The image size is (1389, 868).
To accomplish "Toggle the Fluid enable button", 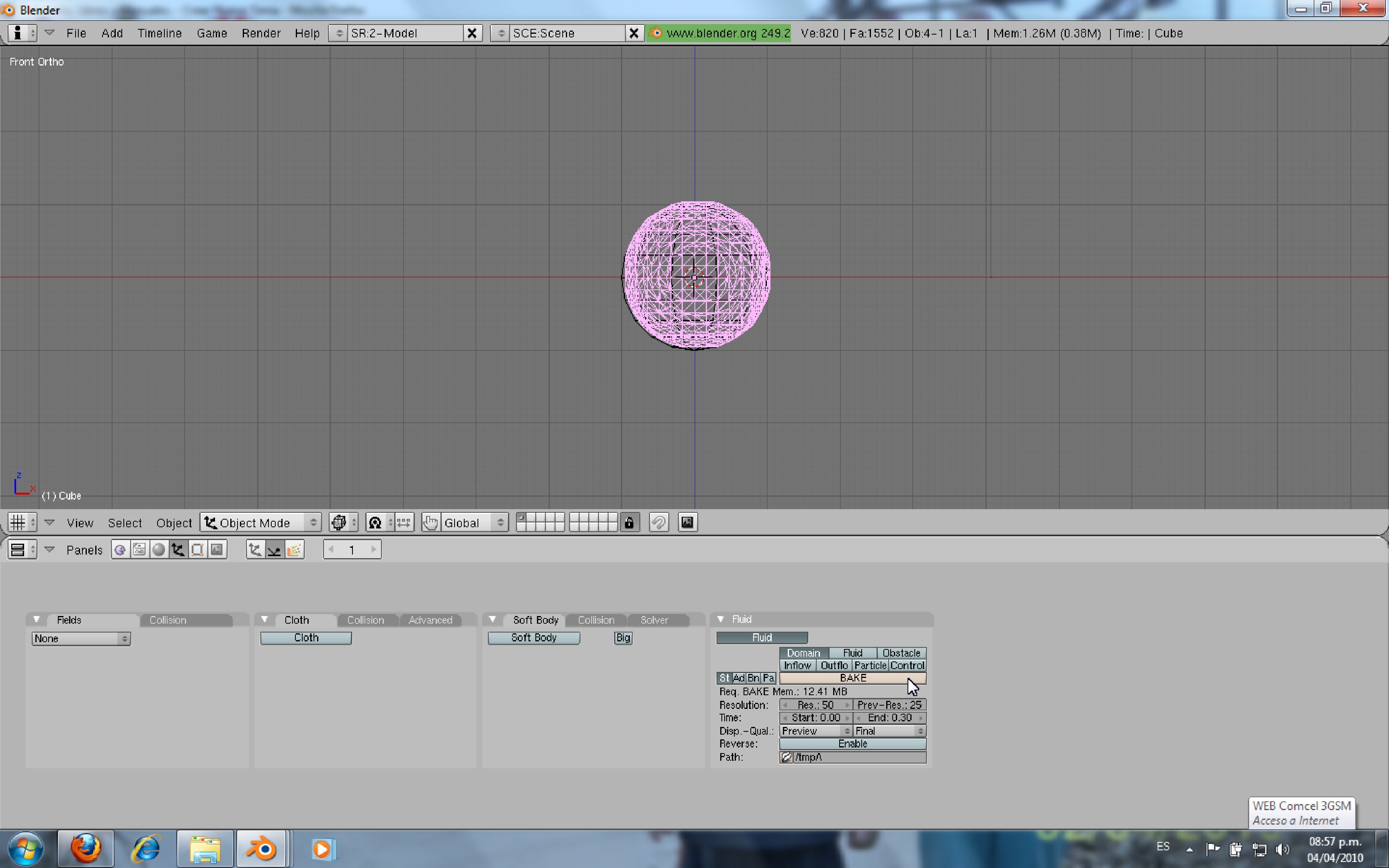I will [x=762, y=637].
